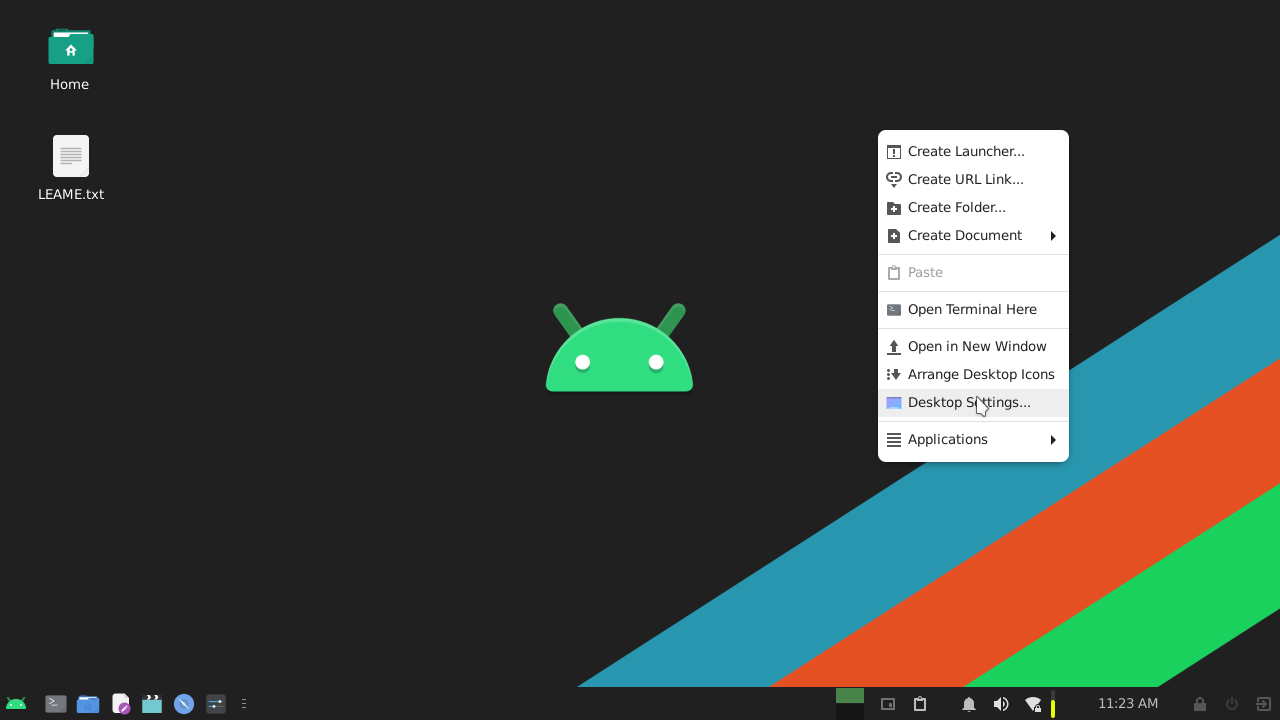The width and height of the screenshot is (1280, 720).
Task: Switch to the dark second workspace in the pager
Action: [850, 711]
